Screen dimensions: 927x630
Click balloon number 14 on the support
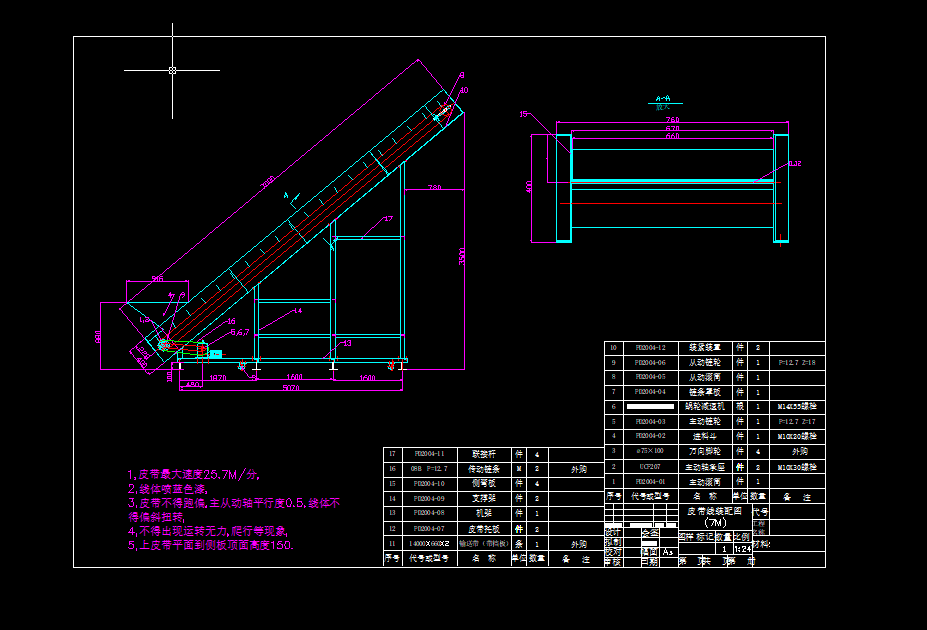pyautogui.click(x=298, y=310)
